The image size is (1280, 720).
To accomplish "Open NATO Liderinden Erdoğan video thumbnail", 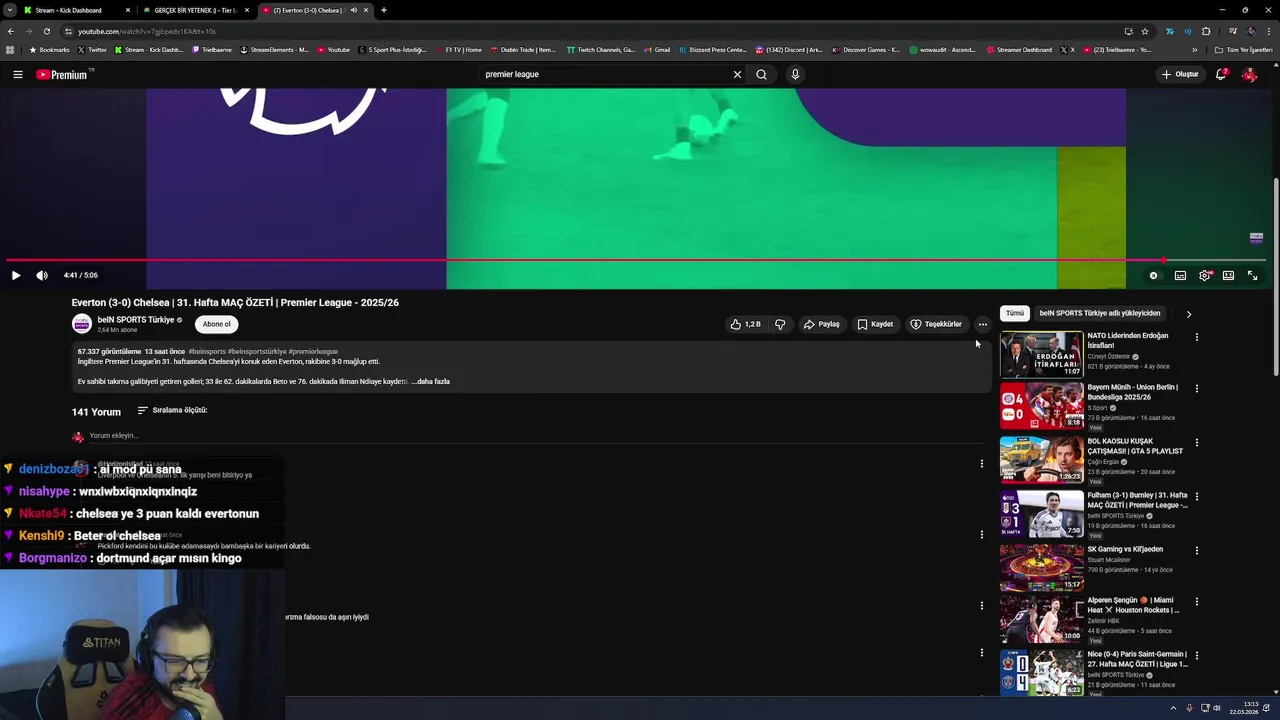I will coord(1041,354).
